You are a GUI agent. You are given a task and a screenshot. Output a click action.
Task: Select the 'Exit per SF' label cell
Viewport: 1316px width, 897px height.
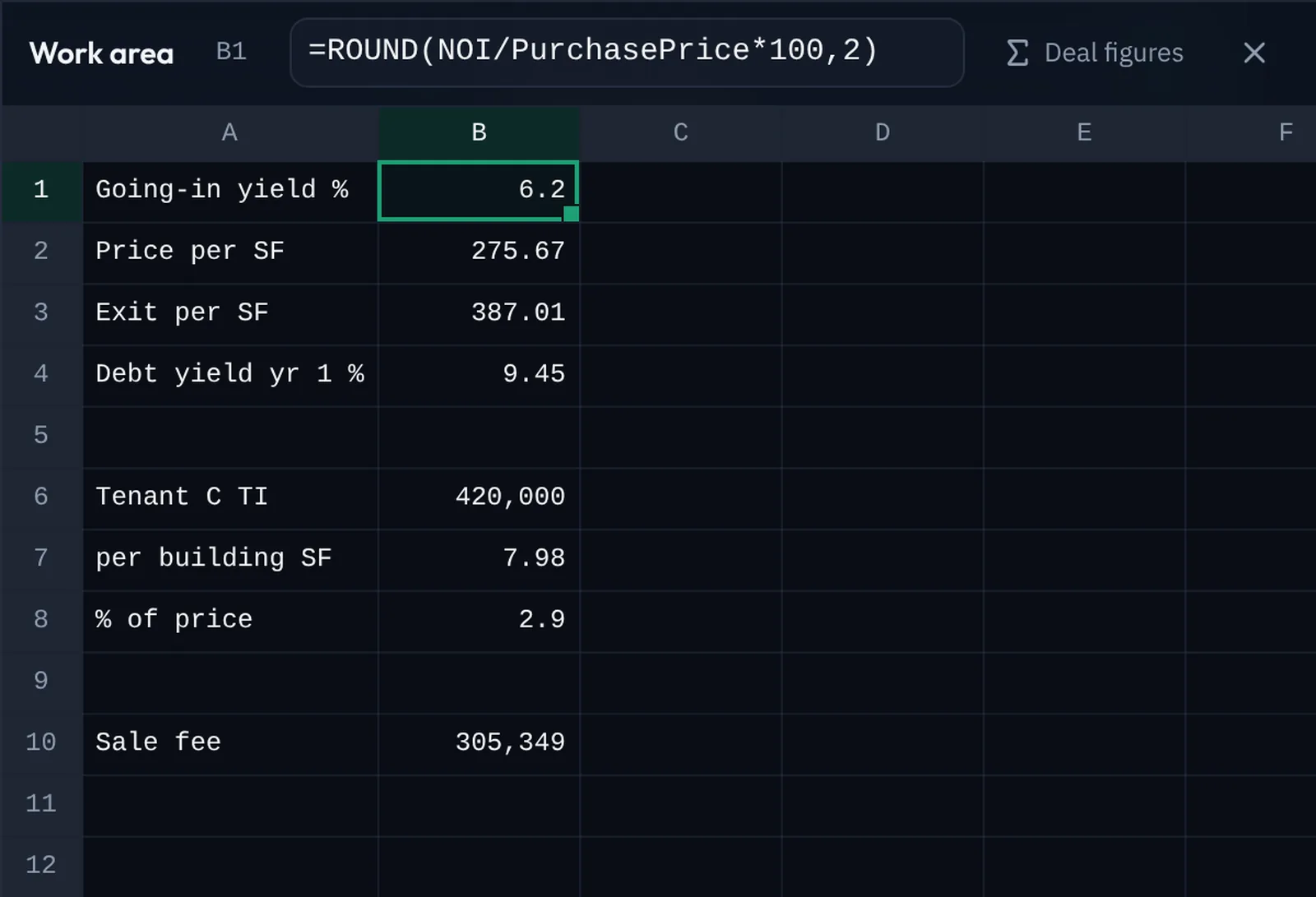point(230,313)
